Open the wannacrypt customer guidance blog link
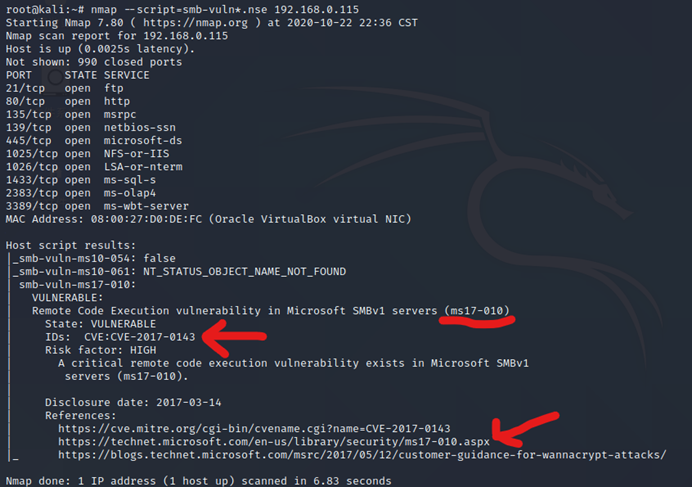Screen dimensions: 692x487 pyautogui.click(x=362, y=455)
